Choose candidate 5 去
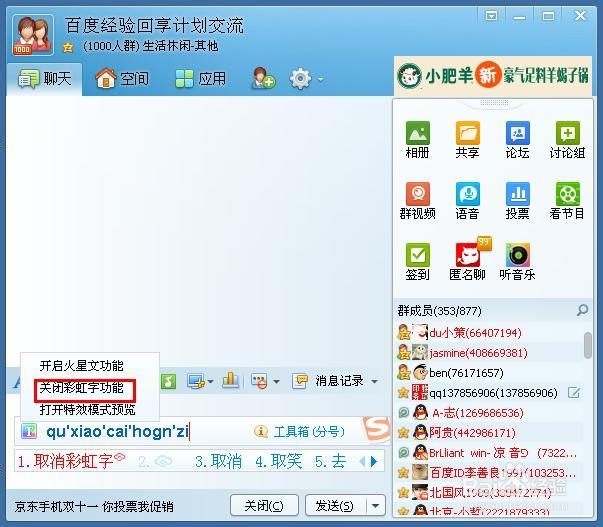This screenshot has height=527, width=603. [331, 461]
